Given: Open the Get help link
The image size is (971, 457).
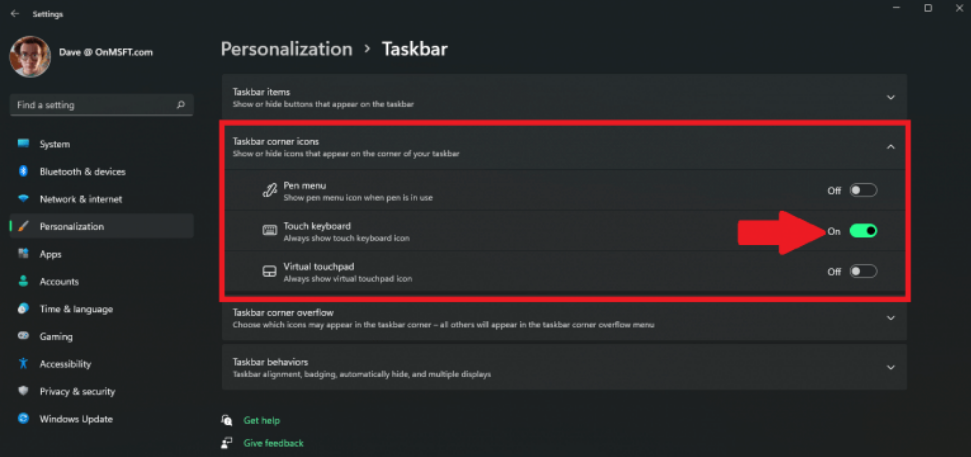Looking at the screenshot, I should pyautogui.click(x=261, y=421).
